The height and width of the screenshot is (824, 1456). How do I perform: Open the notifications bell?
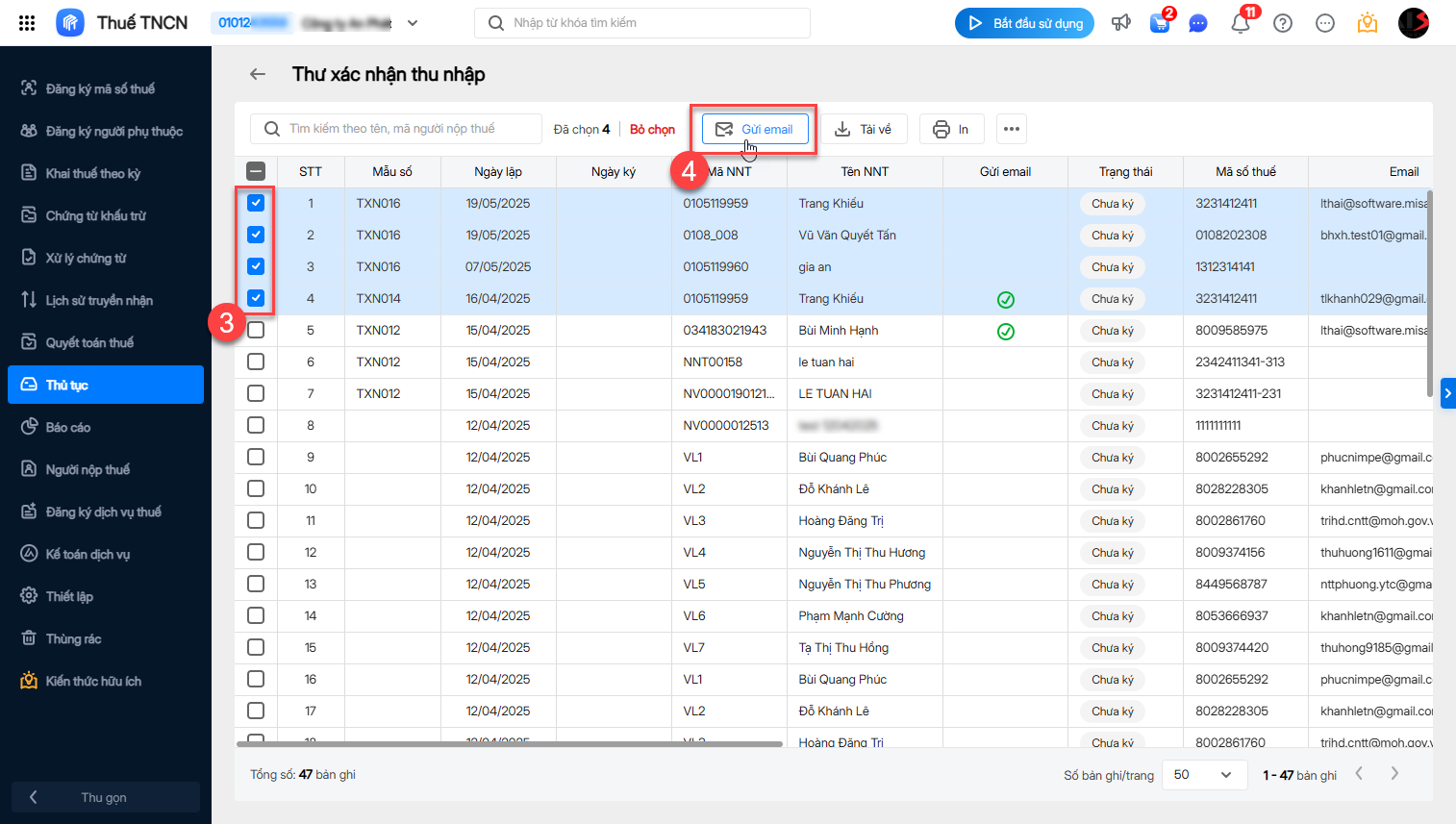click(x=1241, y=23)
